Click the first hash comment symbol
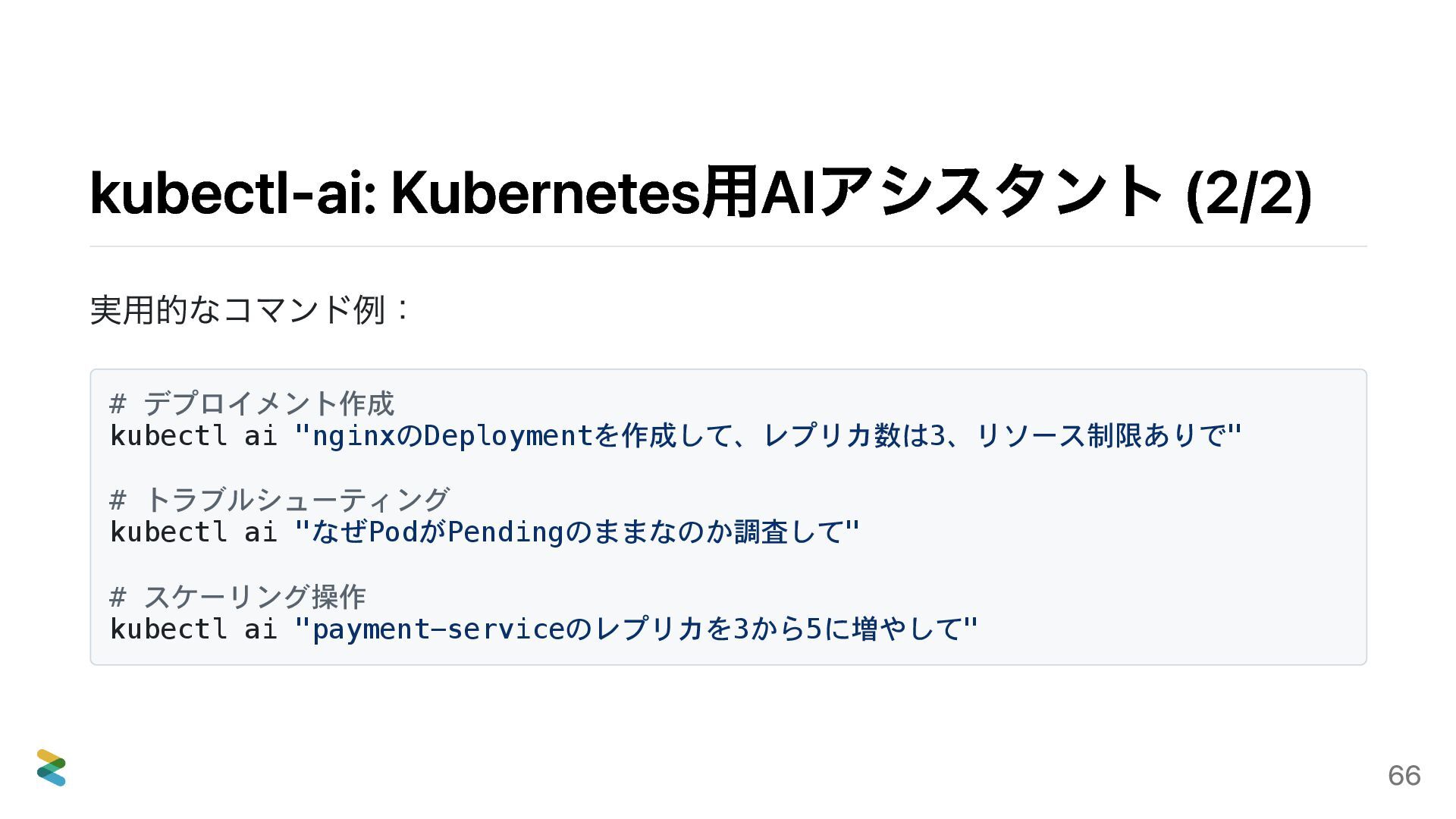The width and height of the screenshot is (1456, 819). click(118, 403)
